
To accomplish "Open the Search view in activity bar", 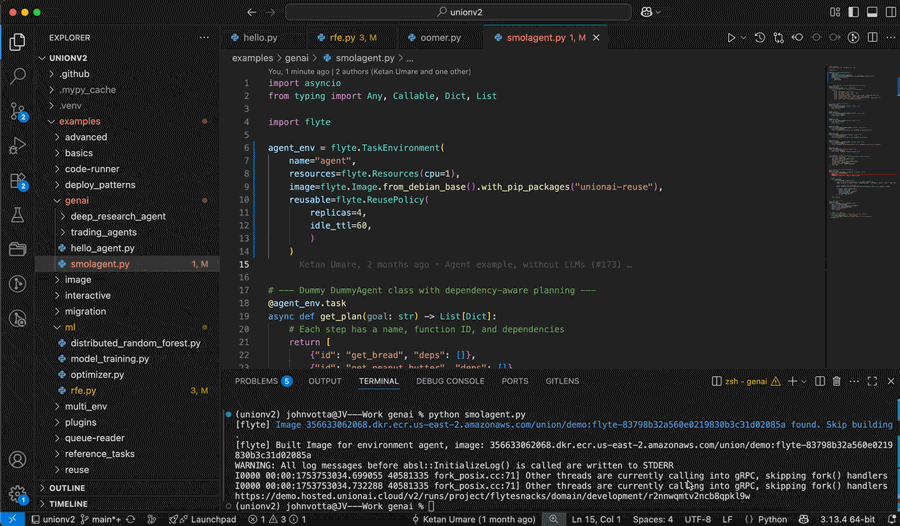I will (17, 76).
